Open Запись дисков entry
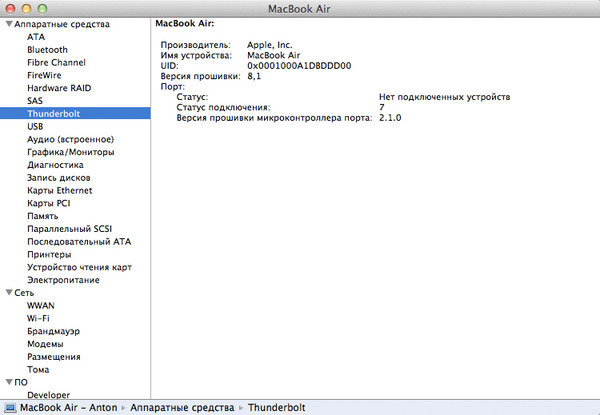Image resolution: width=600 pixels, height=415 pixels. point(59,178)
